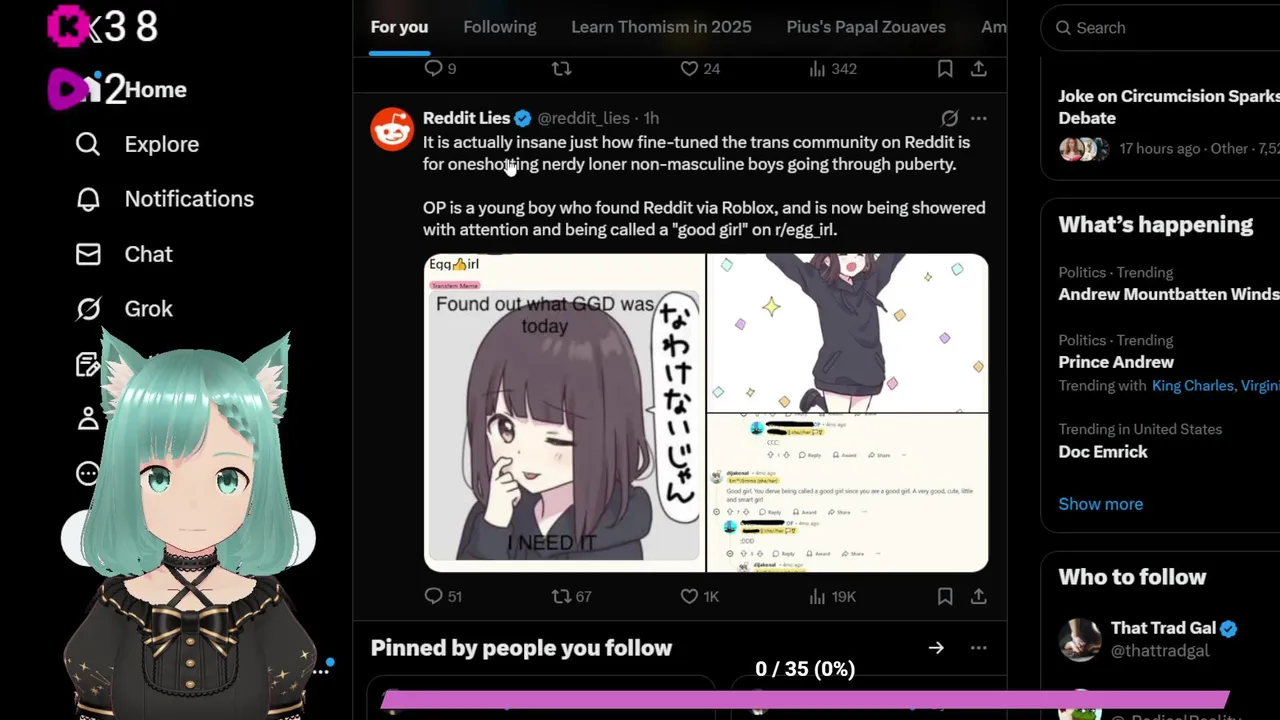Expand pinned posts with the arrow
Viewport: 1280px width, 720px height.
936,648
